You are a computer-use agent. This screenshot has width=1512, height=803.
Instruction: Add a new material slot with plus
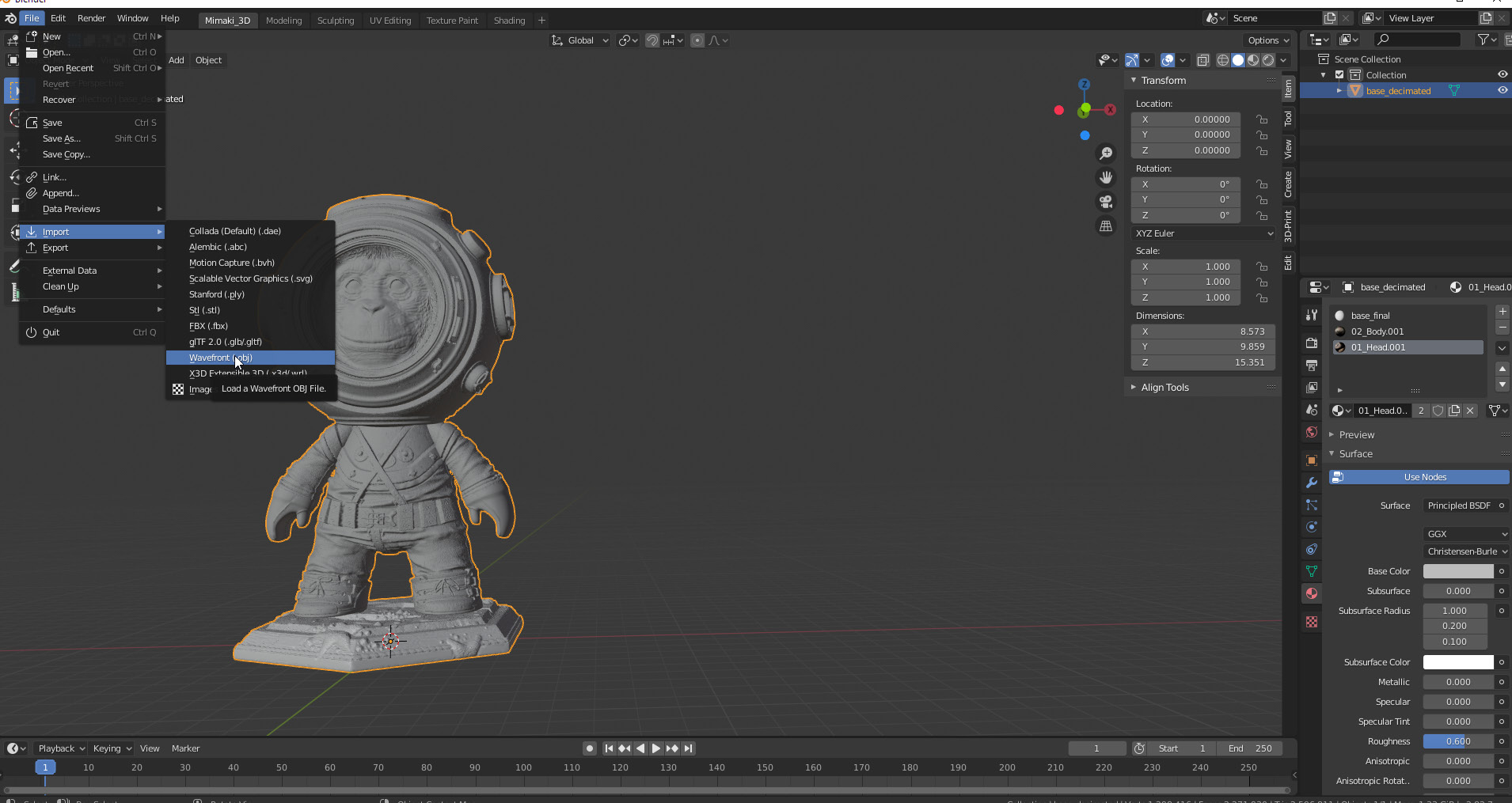pos(1503,312)
